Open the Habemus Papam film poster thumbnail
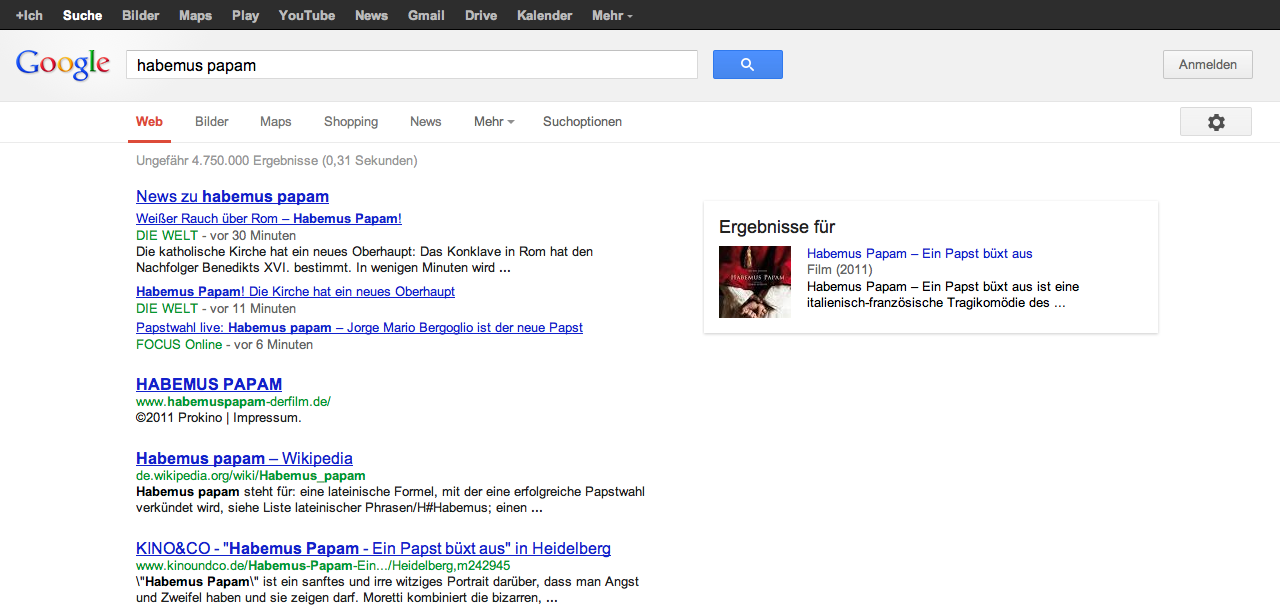 point(754,282)
